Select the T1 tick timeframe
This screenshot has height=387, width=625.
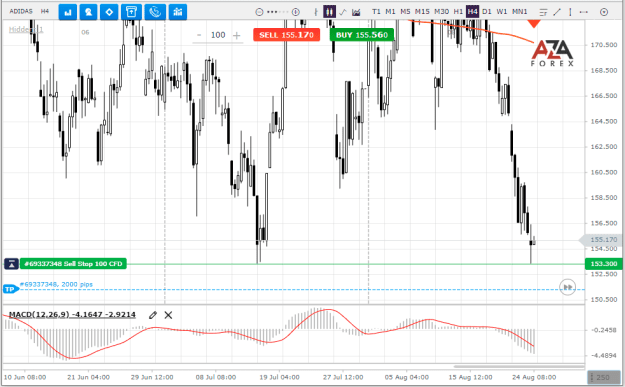[376, 12]
